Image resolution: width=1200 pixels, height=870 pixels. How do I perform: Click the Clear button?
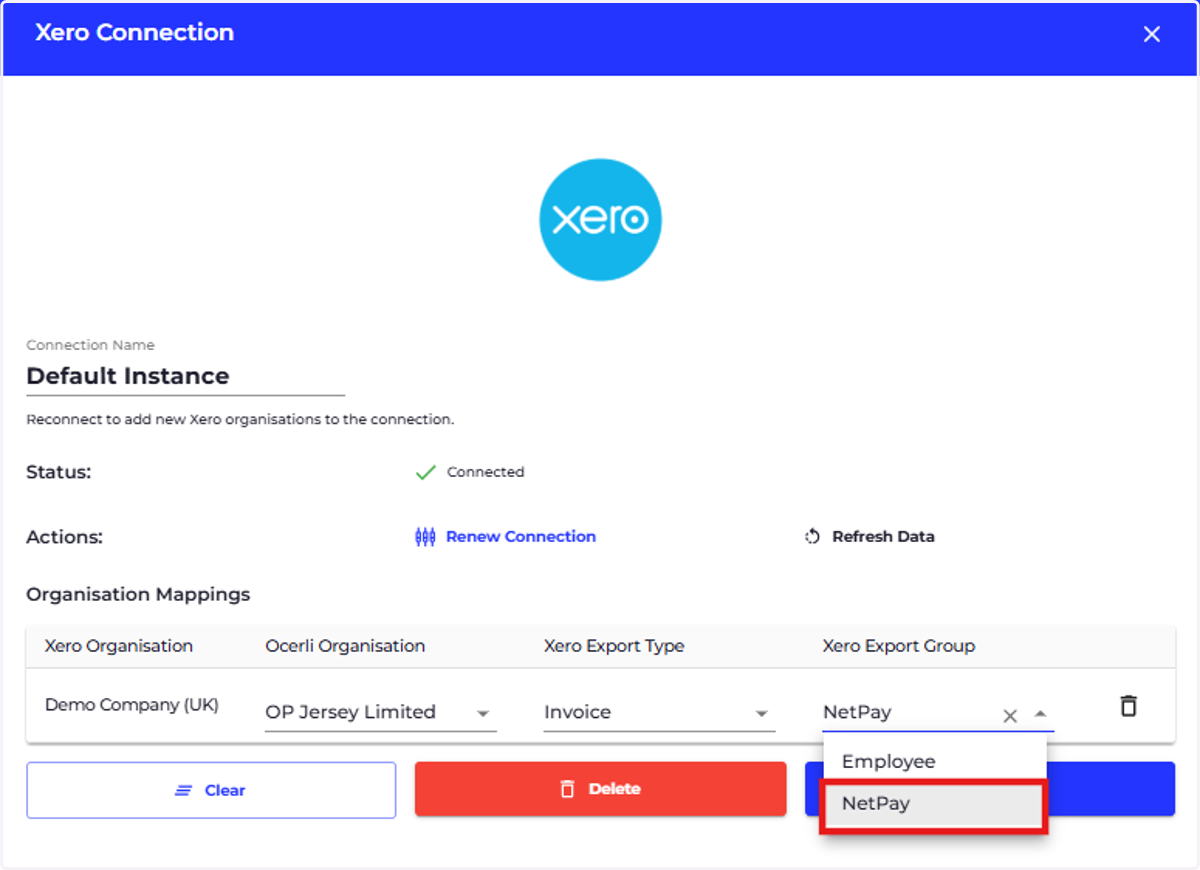211,790
